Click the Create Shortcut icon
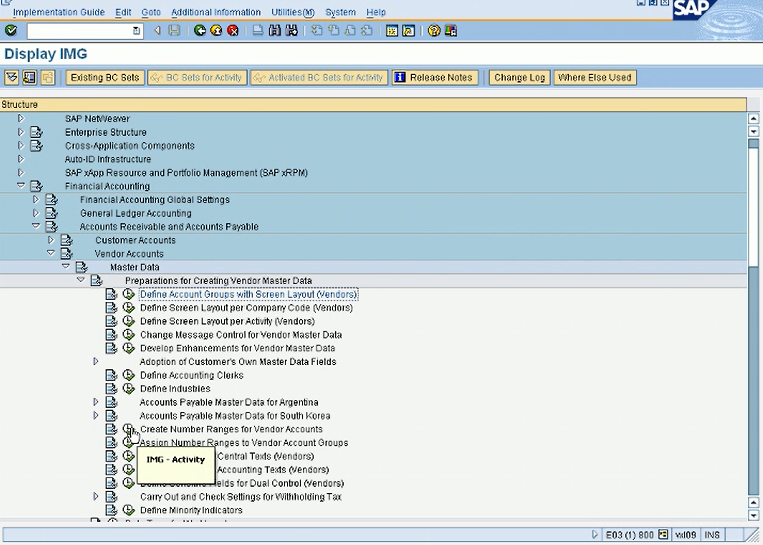Screen dimensions: 763x545 point(408,31)
